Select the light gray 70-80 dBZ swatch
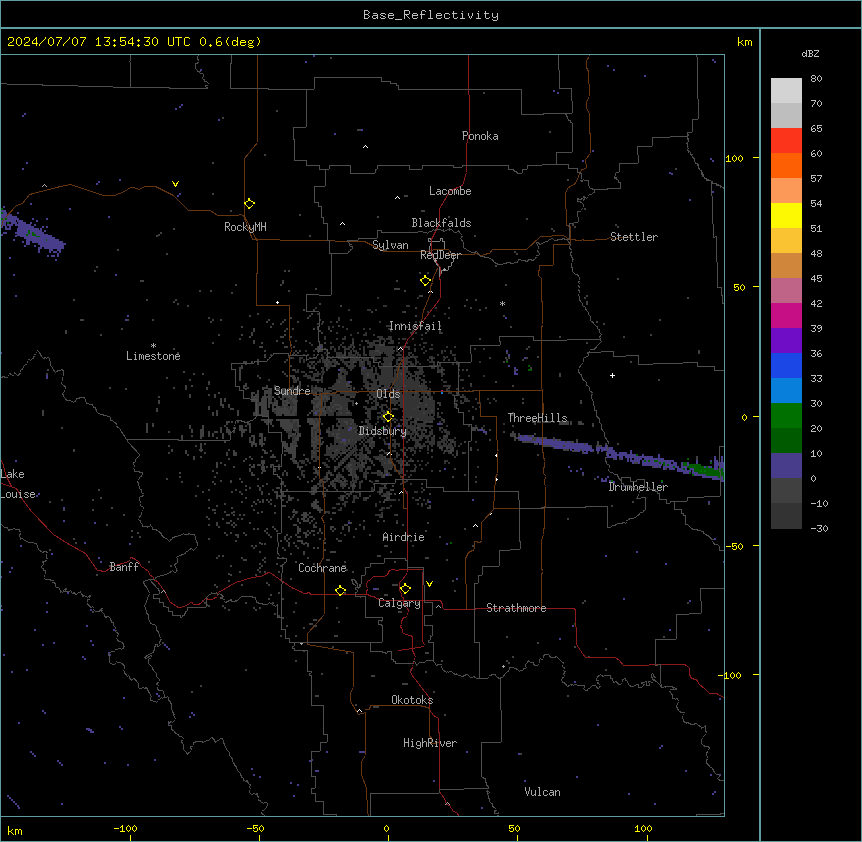 tap(786, 90)
